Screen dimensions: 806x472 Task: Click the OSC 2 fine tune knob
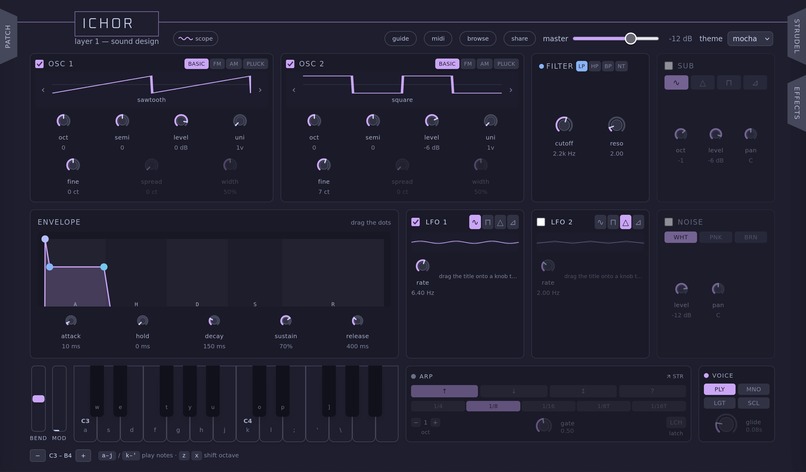tap(323, 165)
